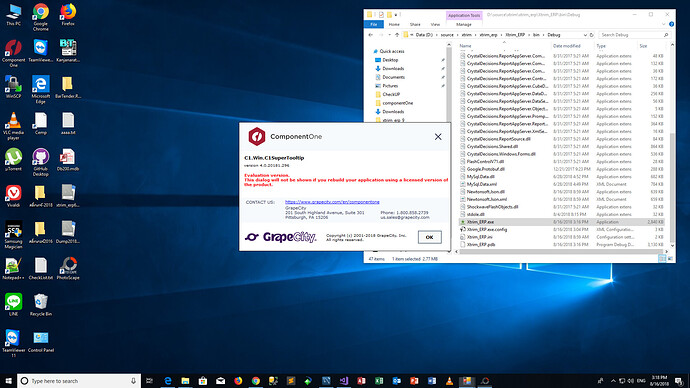
Task: Click the 'source' breadcrumb in address bar
Action: tap(447, 35)
